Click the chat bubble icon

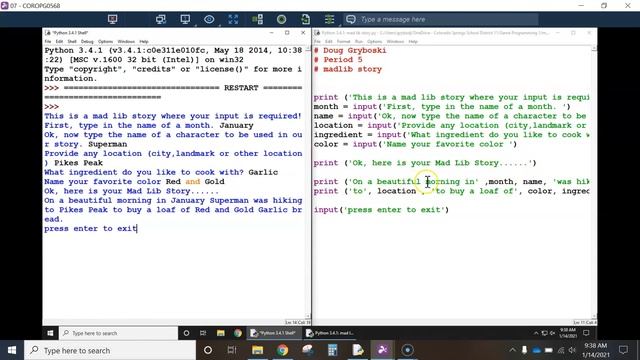click(351, 19)
